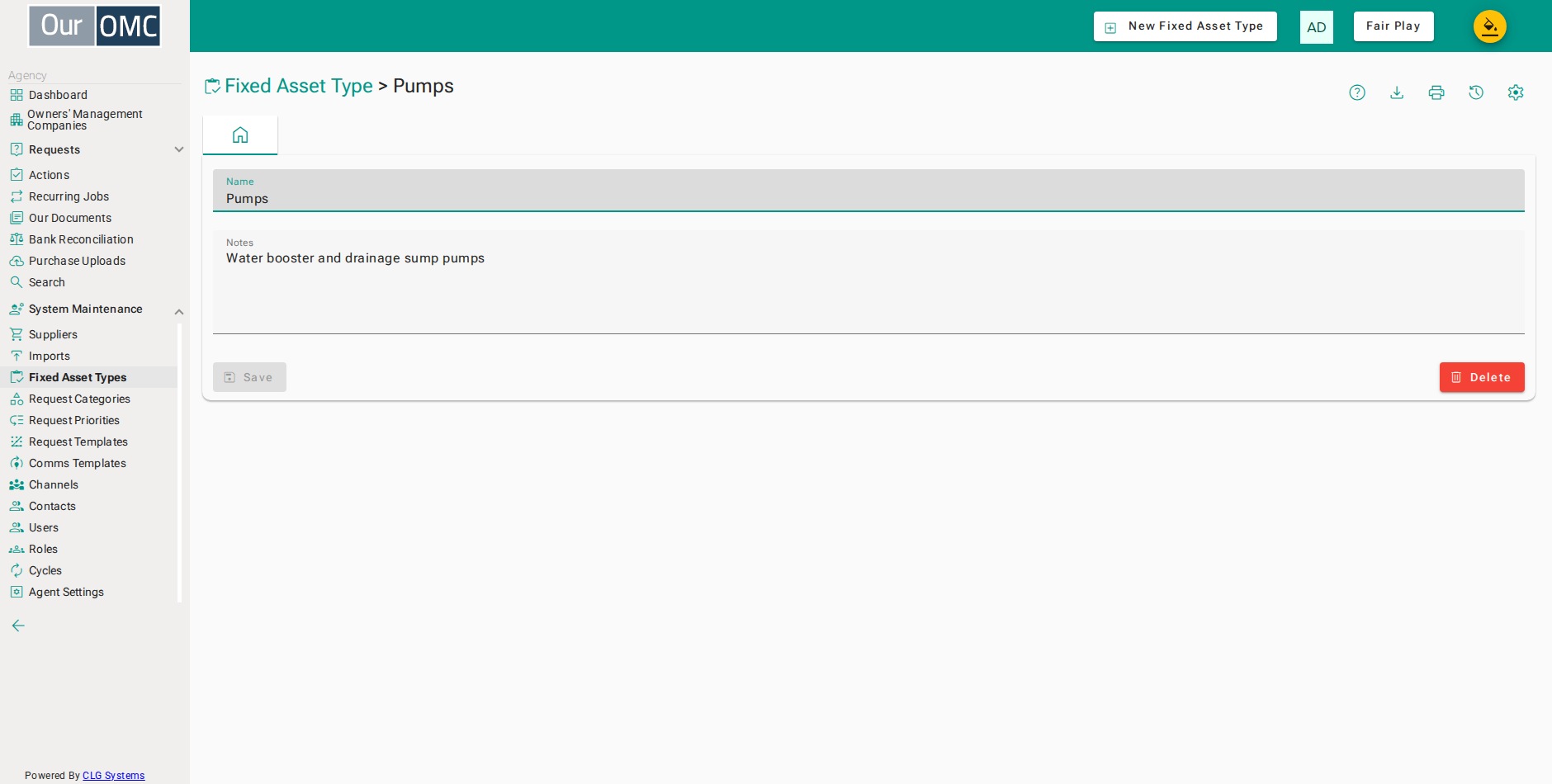Click the System Maintenance heading
This screenshot has width=1552, height=784.
(x=85, y=309)
